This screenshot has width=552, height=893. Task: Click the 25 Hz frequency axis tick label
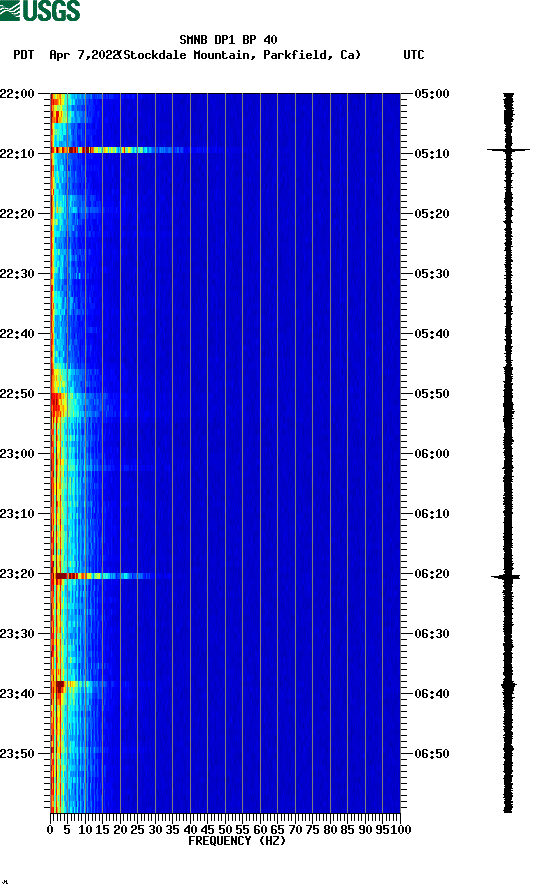pyautogui.click(x=137, y=830)
